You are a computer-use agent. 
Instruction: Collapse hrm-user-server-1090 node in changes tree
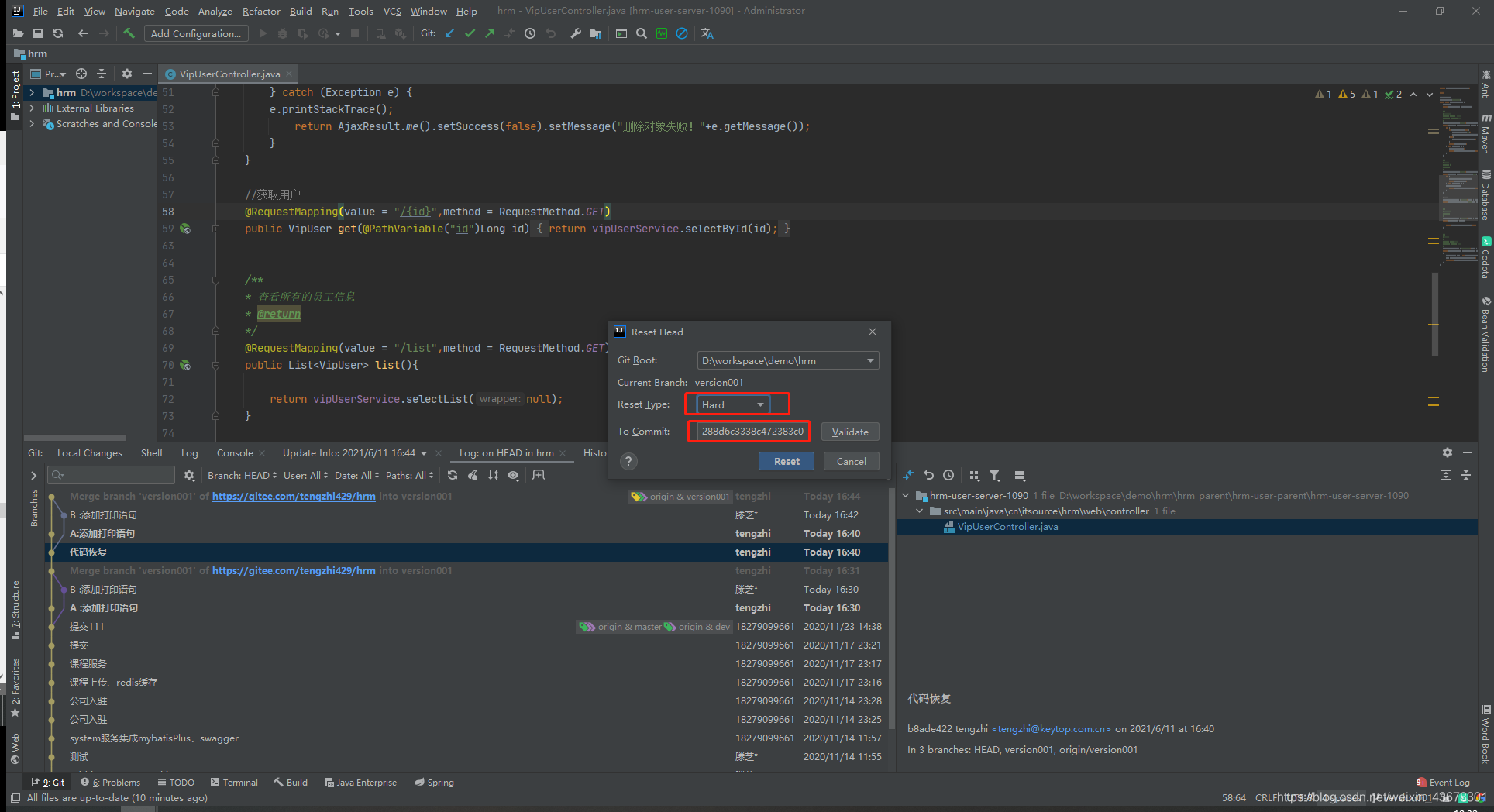[905, 495]
